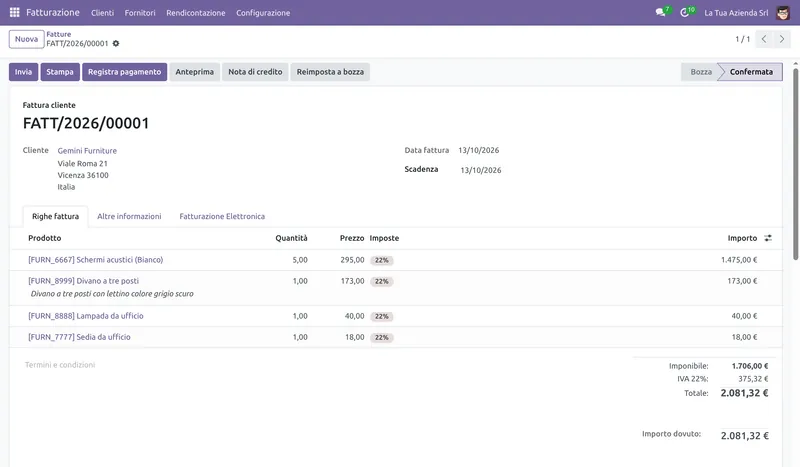The height and width of the screenshot is (467, 800).
Task: Click the price 173,00 cell
Action: coord(352,281)
